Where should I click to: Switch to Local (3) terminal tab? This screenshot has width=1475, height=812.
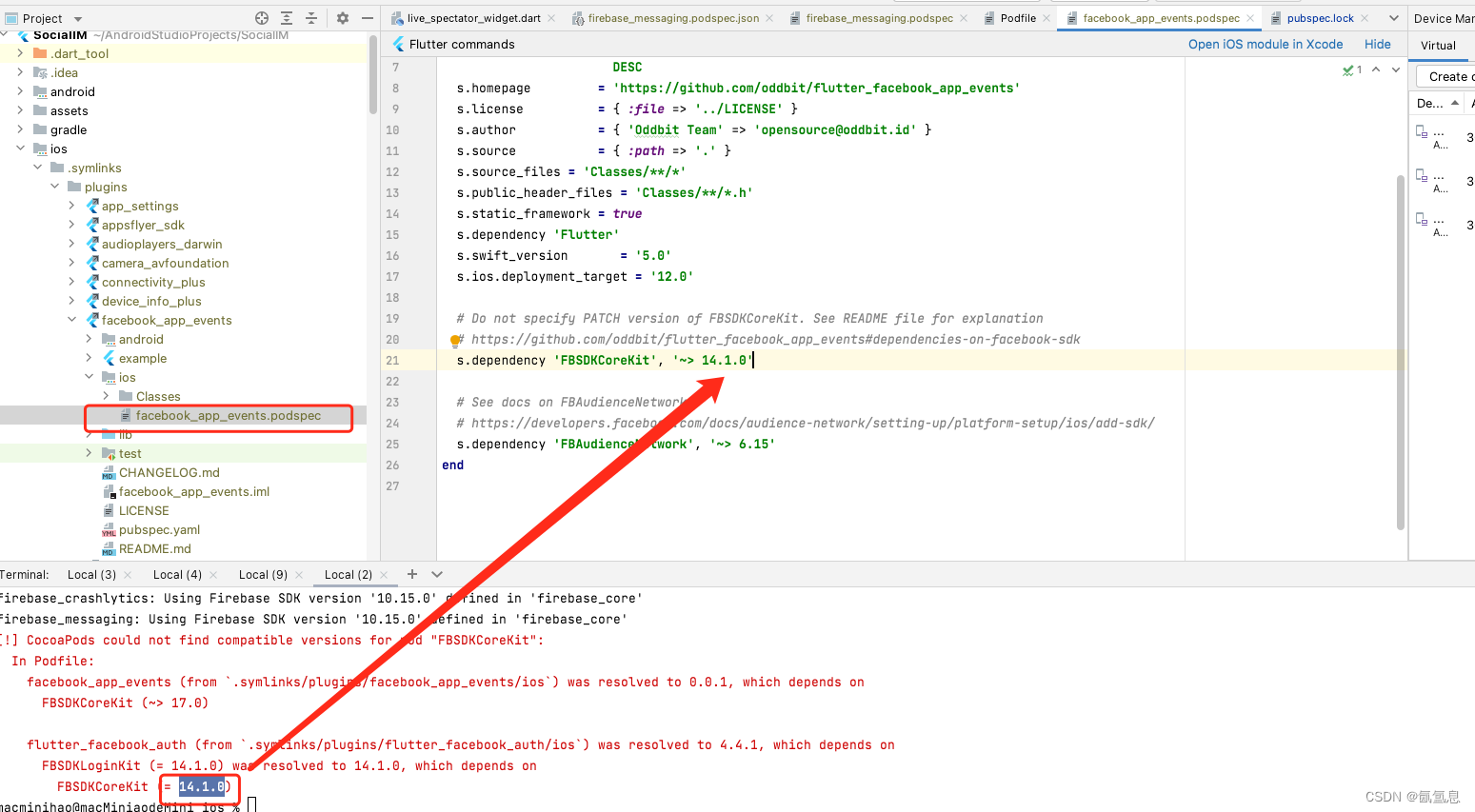91,575
